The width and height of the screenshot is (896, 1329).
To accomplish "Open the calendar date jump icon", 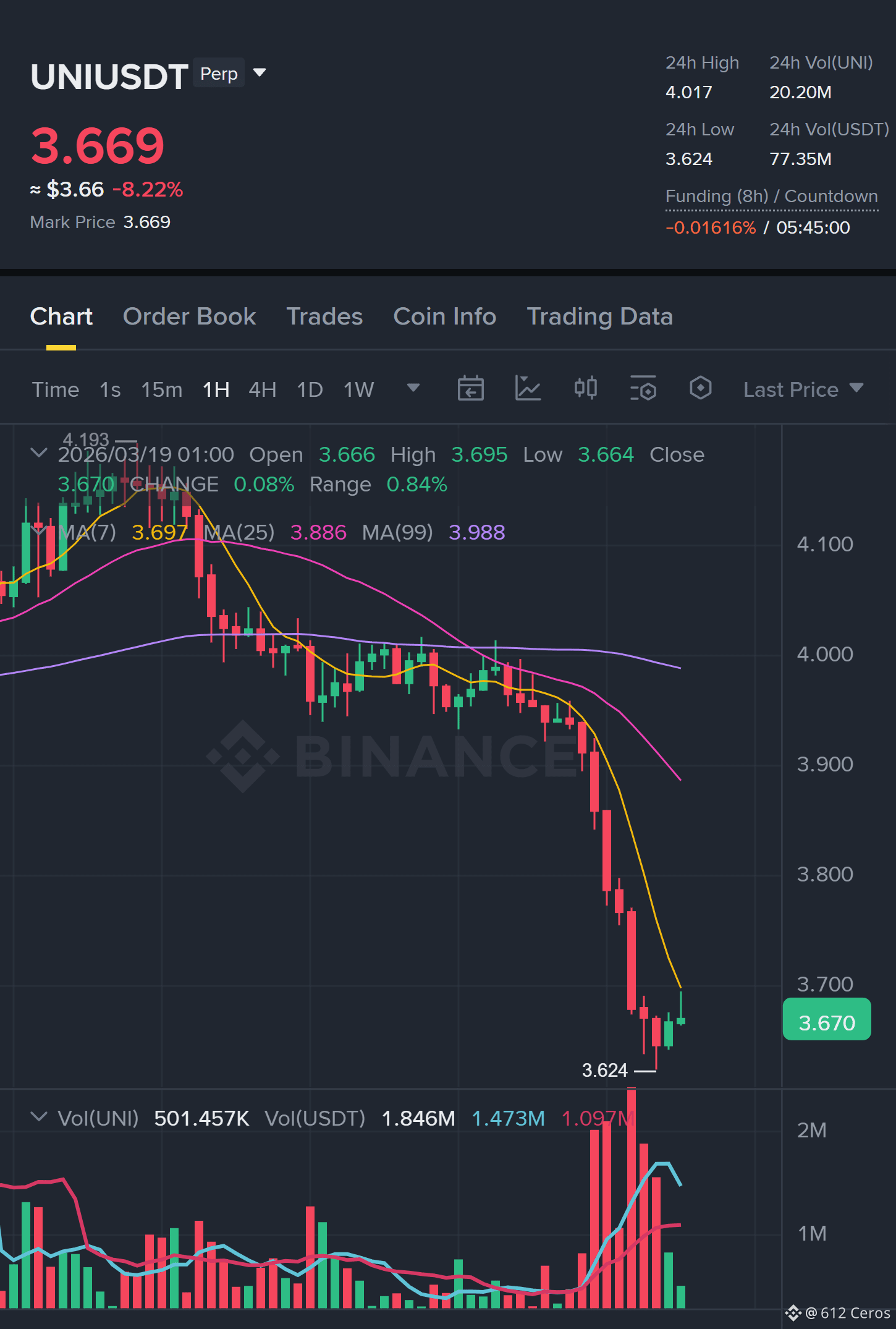I will pyautogui.click(x=470, y=389).
